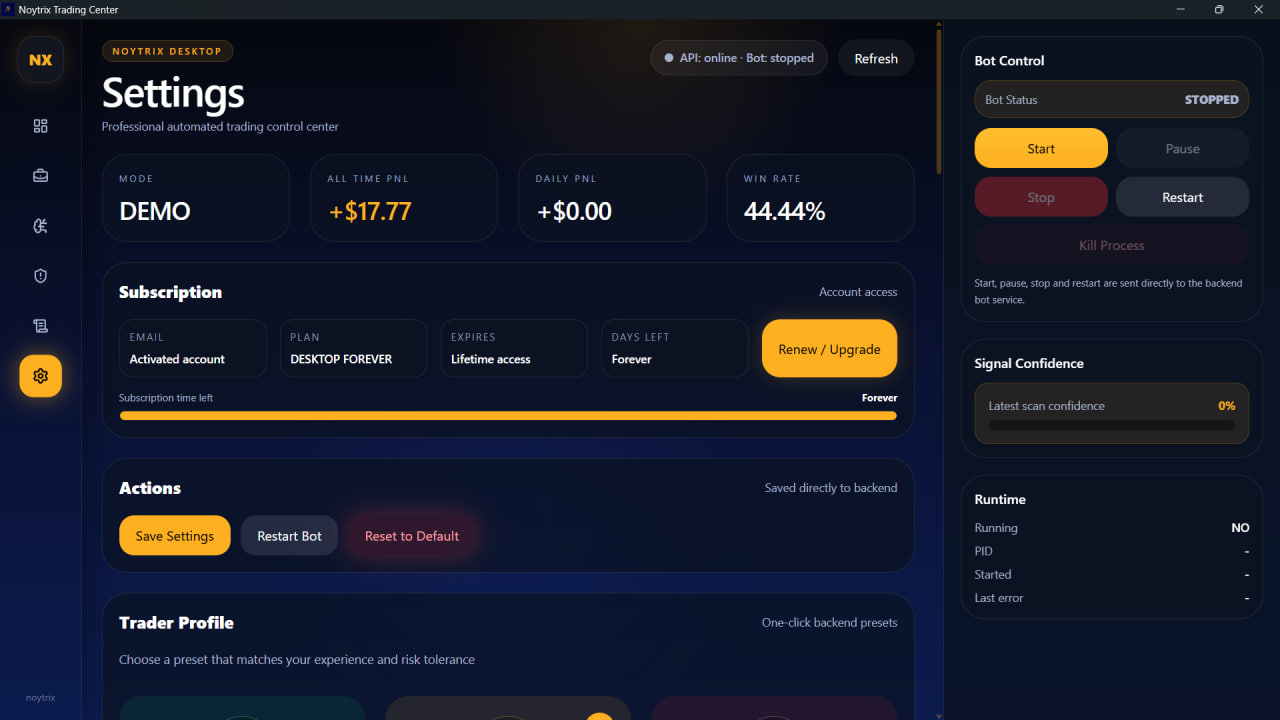
Task: Click Renew / Upgrade button
Action: click(x=829, y=349)
